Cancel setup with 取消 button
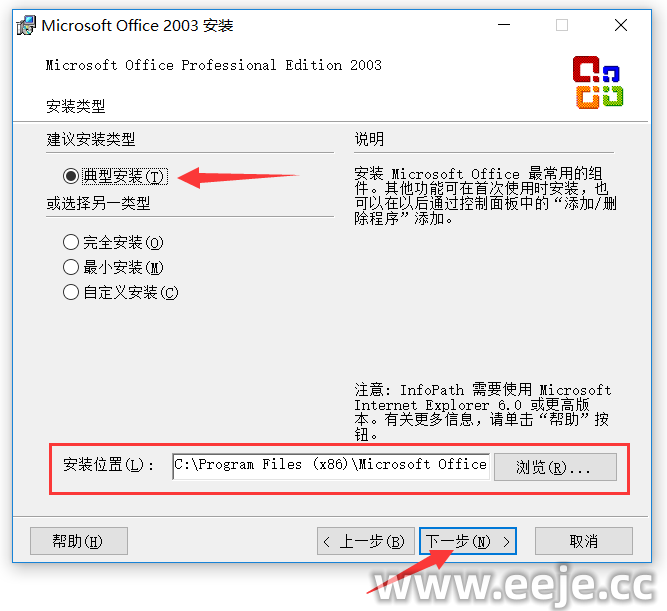Viewport: 667px width, 611px height. [x=584, y=541]
